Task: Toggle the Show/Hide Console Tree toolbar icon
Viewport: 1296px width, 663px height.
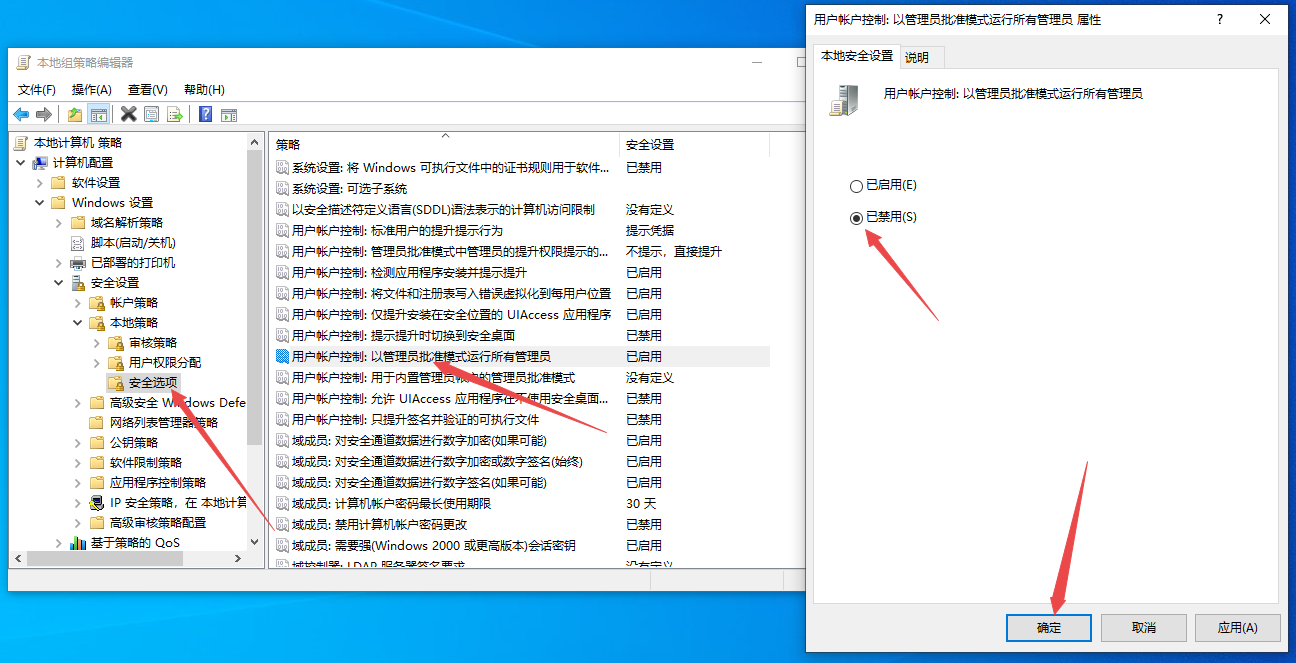Action: pyautogui.click(x=97, y=114)
